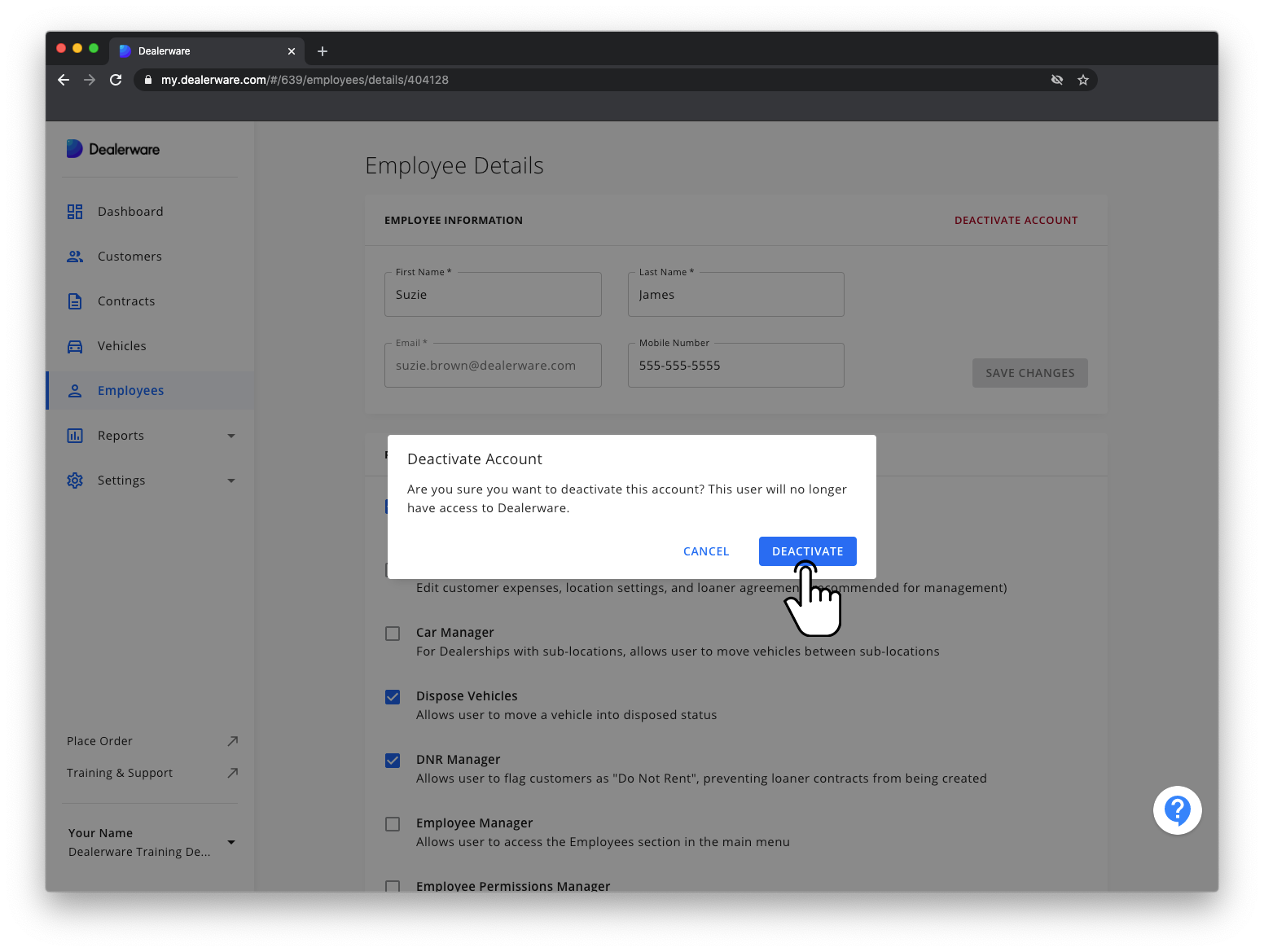Open Settings via the gear icon
This screenshot has width=1264, height=952.
click(x=75, y=480)
